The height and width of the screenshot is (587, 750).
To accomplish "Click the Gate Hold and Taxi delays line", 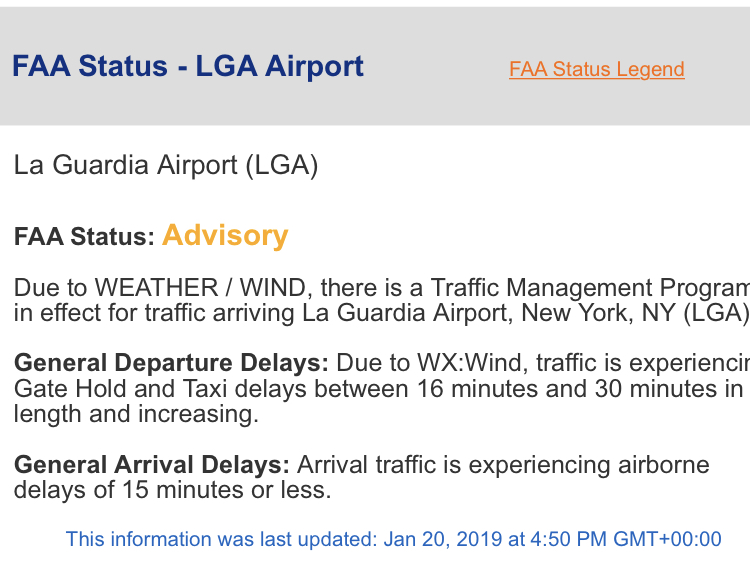I will click(x=378, y=388).
